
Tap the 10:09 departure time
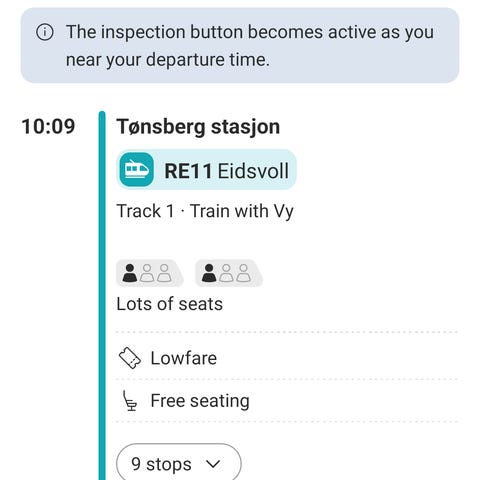click(x=48, y=127)
